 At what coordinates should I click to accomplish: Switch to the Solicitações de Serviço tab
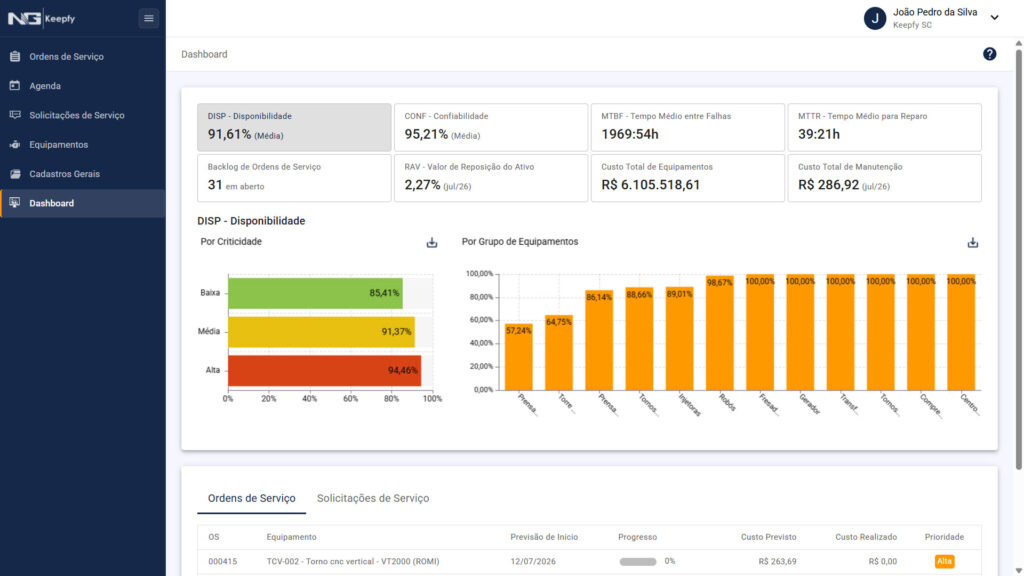(x=373, y=498)
